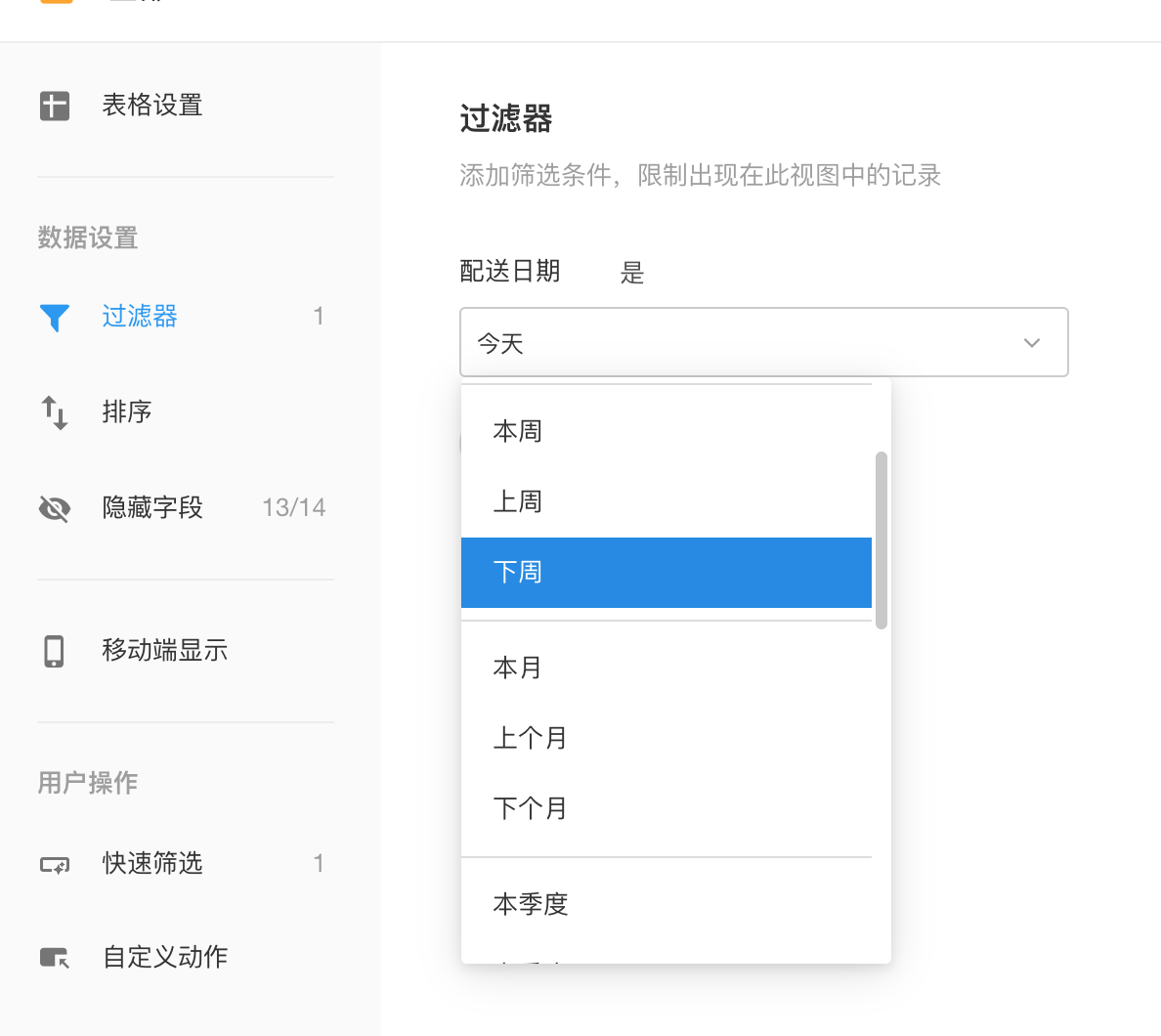This screenshot has width=1161, height=1036.
Task: Click the 快速筛选 quick filter icon
Action: 54,863
